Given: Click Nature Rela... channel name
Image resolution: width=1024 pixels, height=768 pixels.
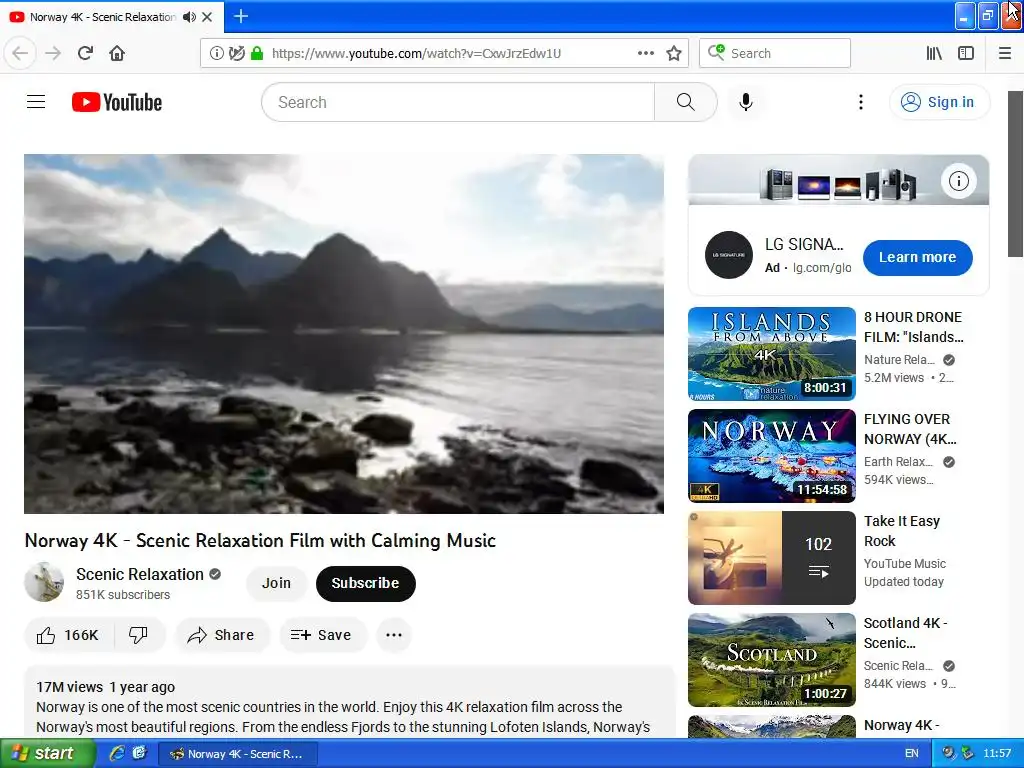Looking at the screenshot, I should click(899, 360).
